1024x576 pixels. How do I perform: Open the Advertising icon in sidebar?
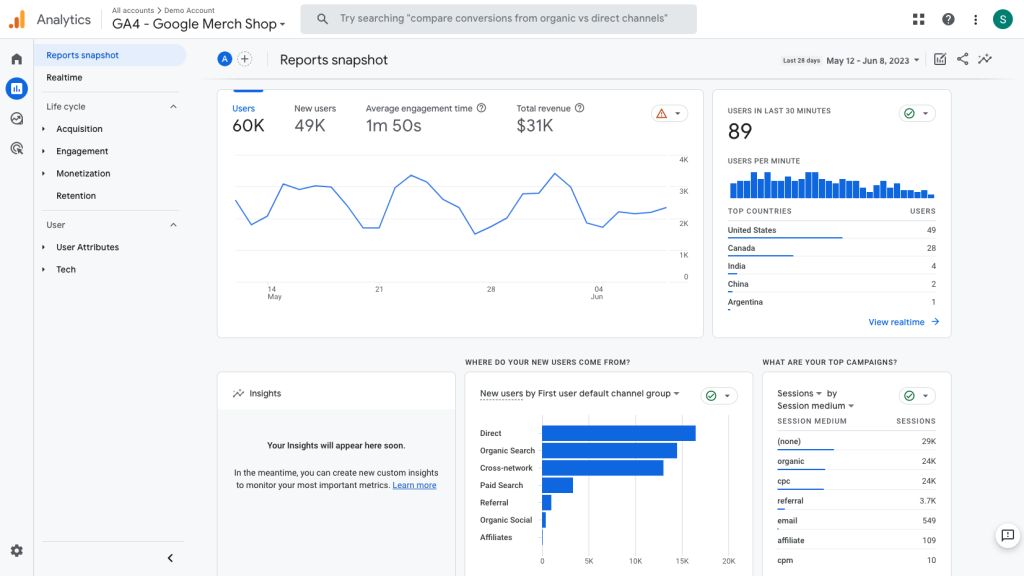(16, 147)
